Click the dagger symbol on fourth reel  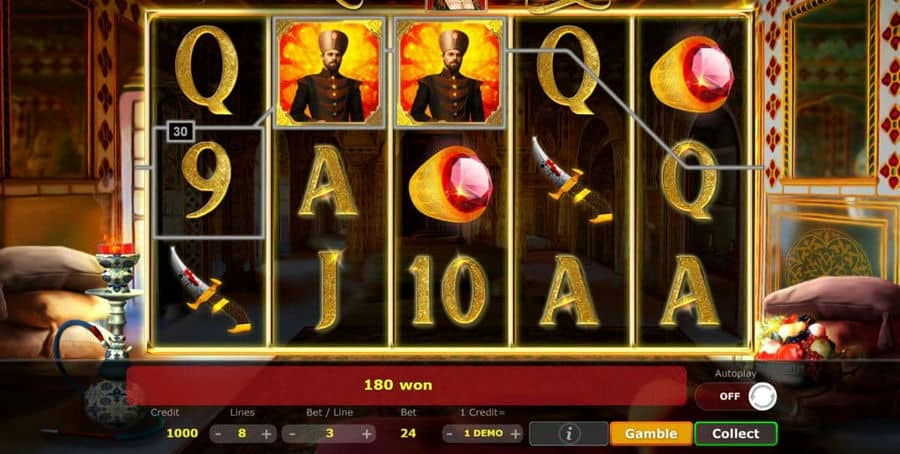click(571, 179)
